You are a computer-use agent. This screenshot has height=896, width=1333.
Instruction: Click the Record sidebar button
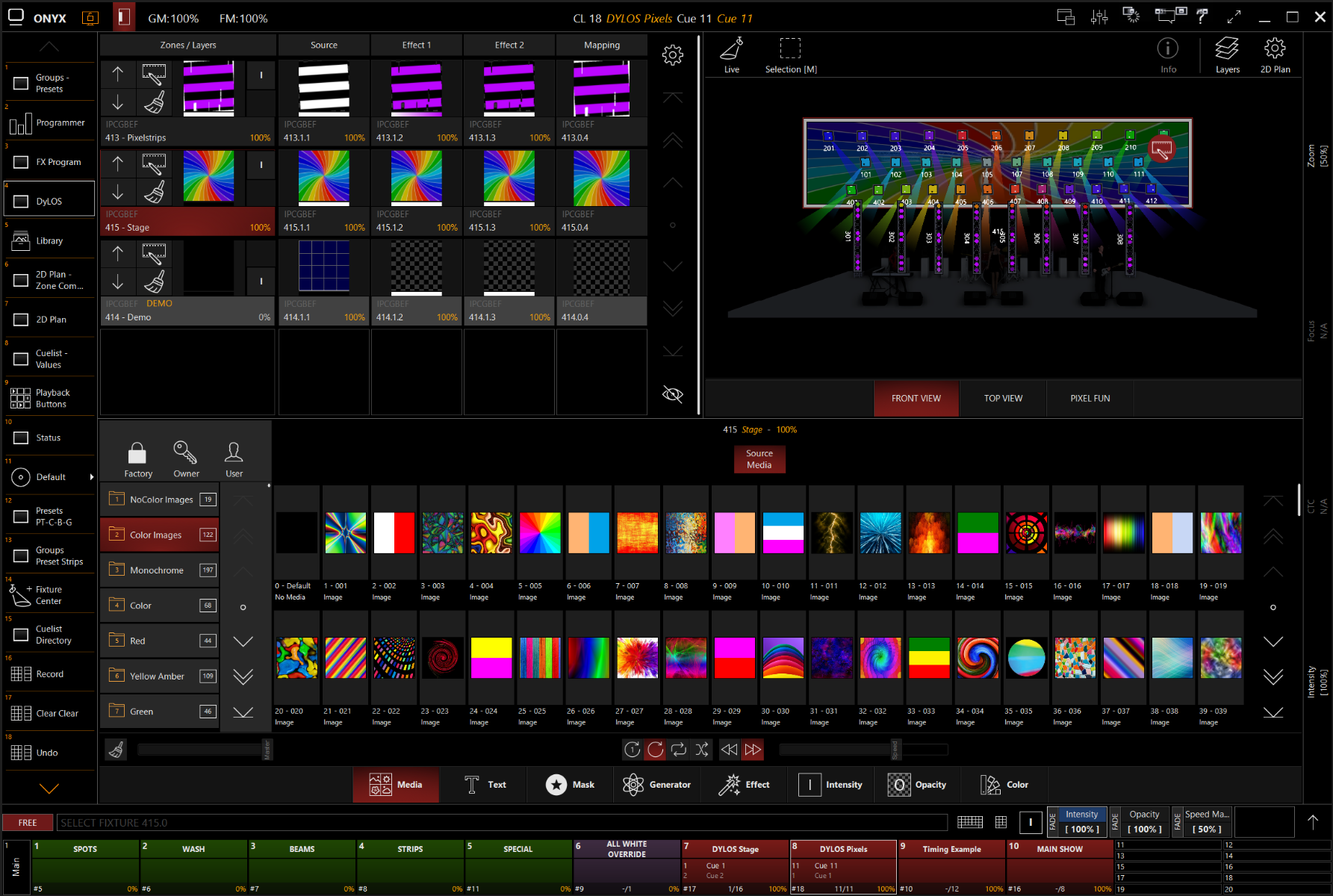click(x=49, y=673)
